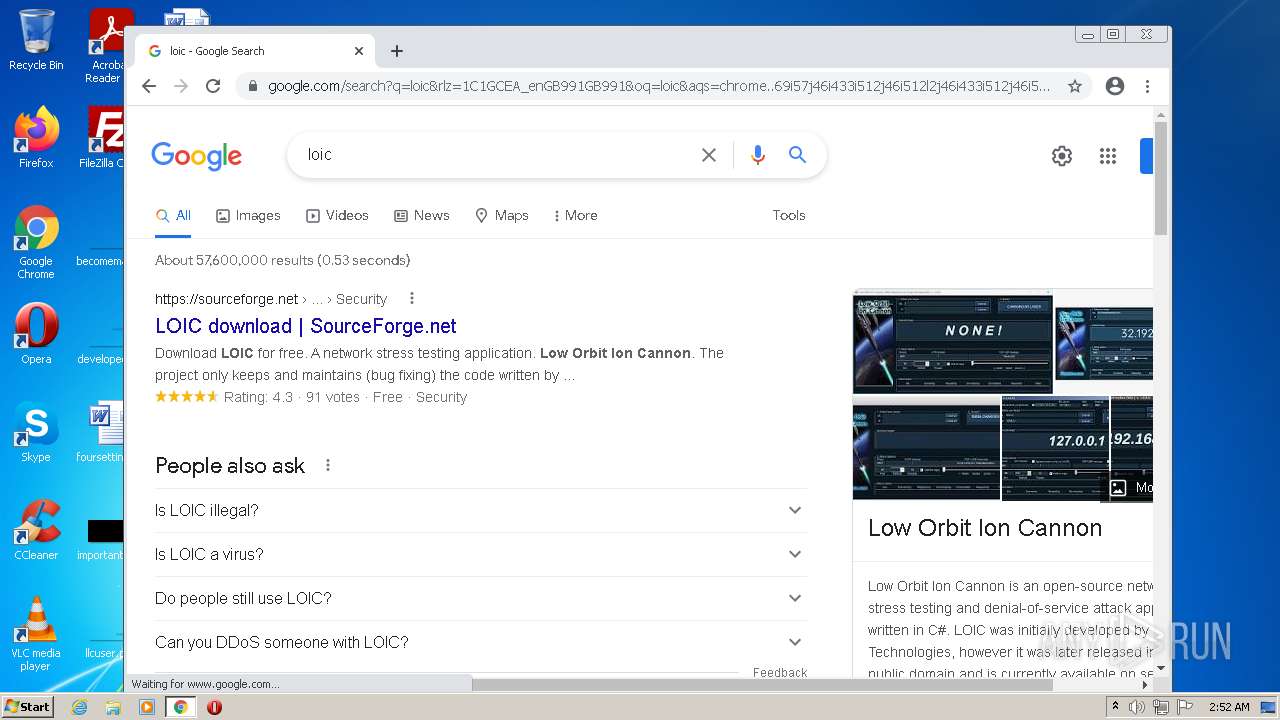1280x720 pixels.
Task: Open CCleaner desktop shortcut
Action: coord(36,530)
